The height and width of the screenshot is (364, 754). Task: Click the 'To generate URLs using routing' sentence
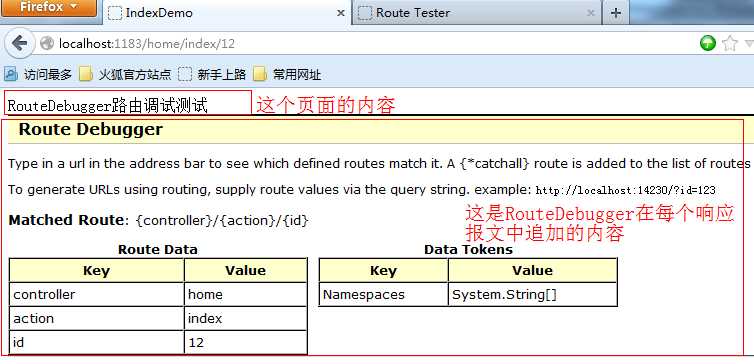(x=238, y=189)
